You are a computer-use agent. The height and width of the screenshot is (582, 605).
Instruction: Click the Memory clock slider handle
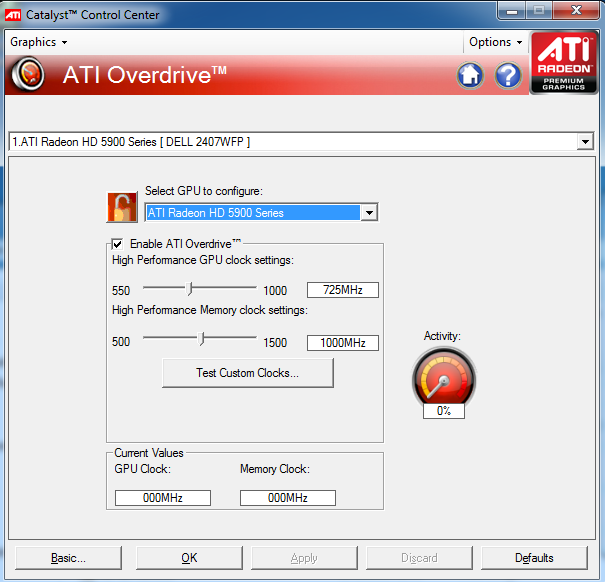pos(201,338)
